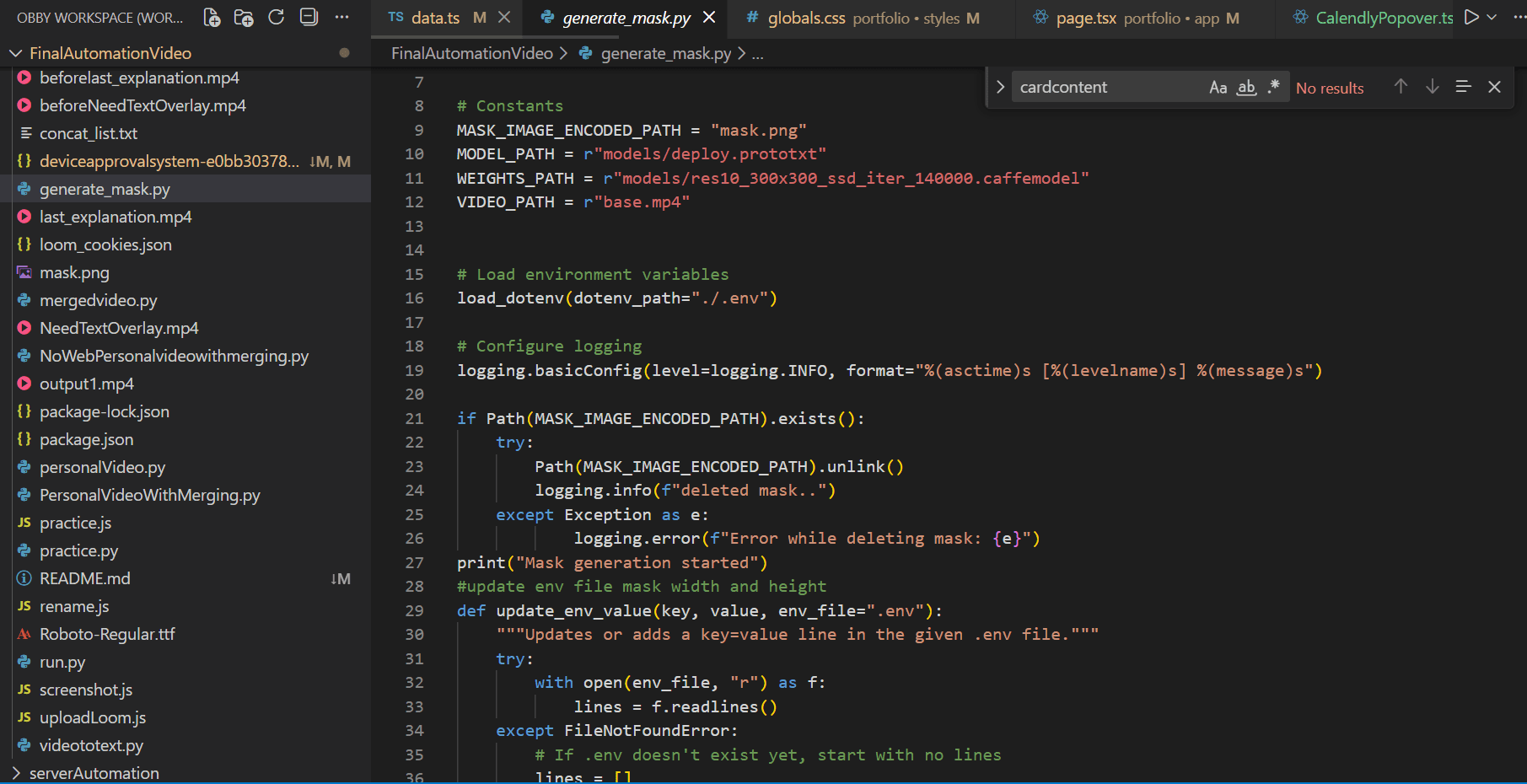Go to previous match in find widget
Image resolution: width=1527 pixels, height=784 pixels.
pyautogui.click(x=1401, y=87)
